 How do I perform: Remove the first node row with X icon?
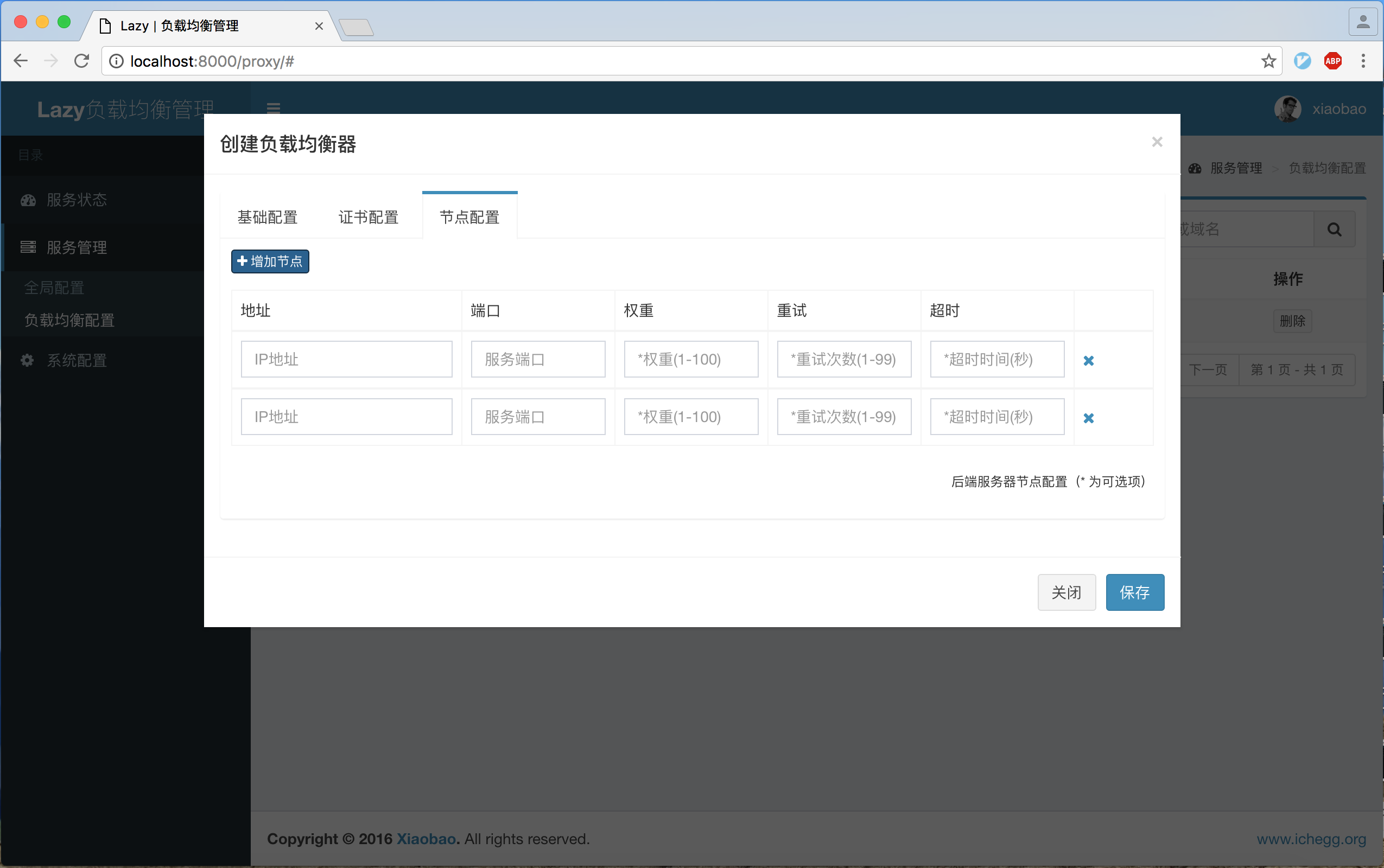click(1088, 361)
